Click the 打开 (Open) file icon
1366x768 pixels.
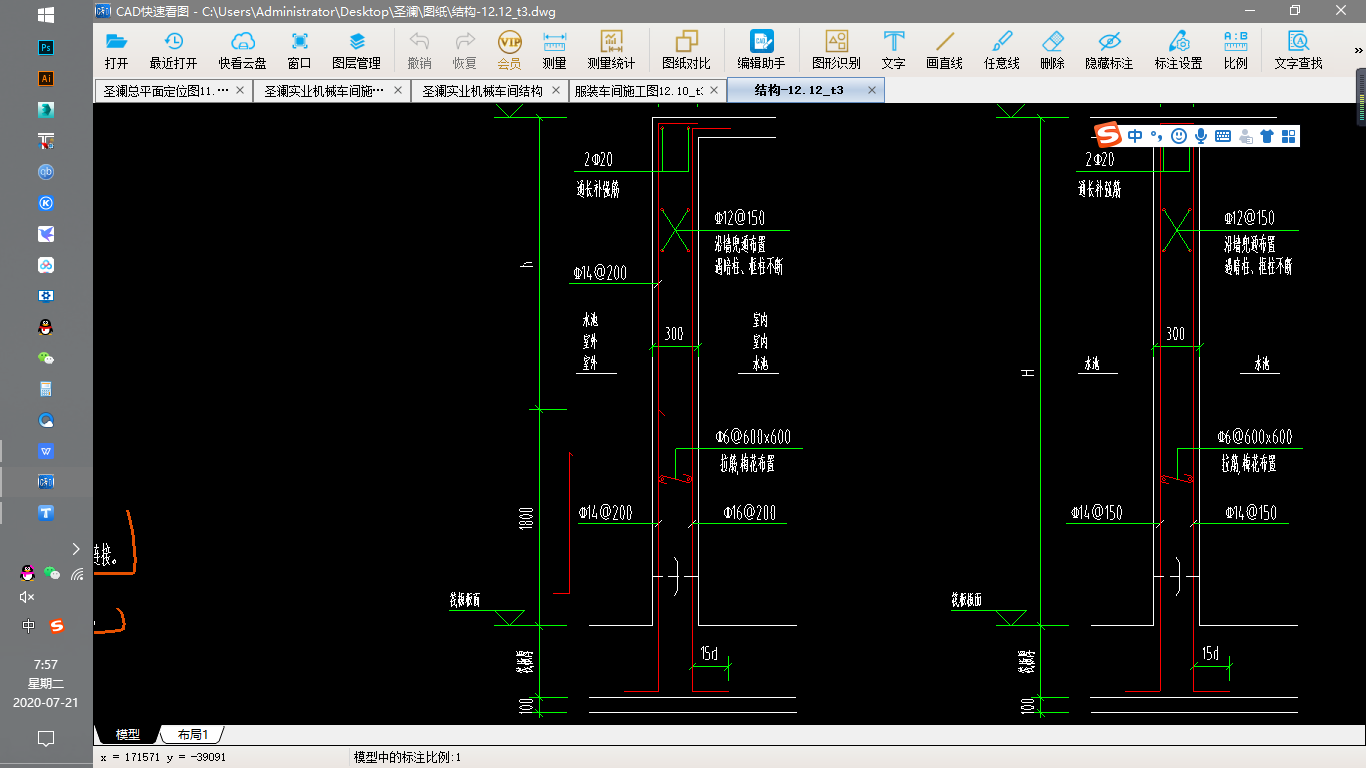coord(117,50)
